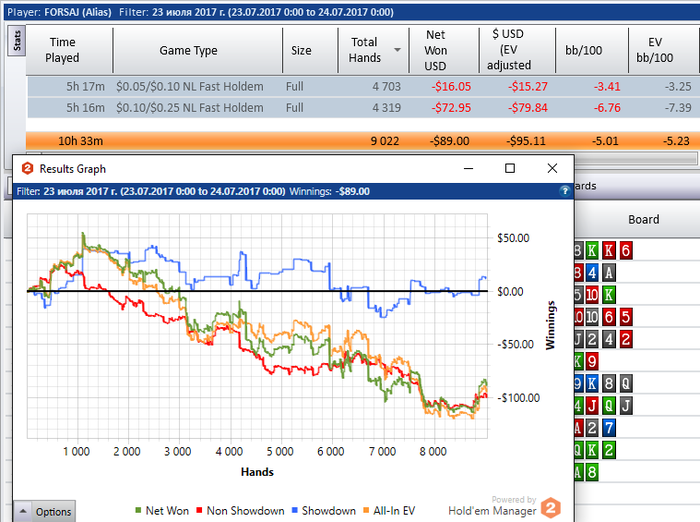Click the Options button
This screenshot has width=700, height=522.
pyautogui.click(x=45, y=511)
